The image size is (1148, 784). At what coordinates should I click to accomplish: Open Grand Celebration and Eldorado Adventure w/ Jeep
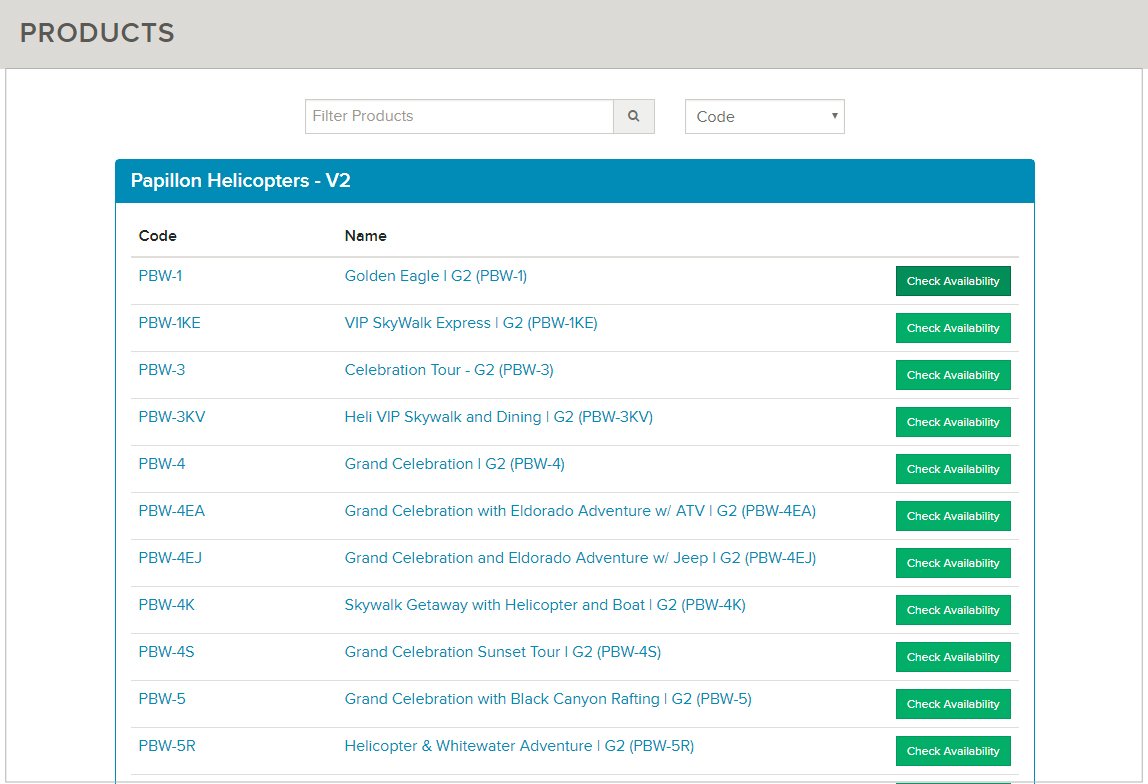click(580, 558)
